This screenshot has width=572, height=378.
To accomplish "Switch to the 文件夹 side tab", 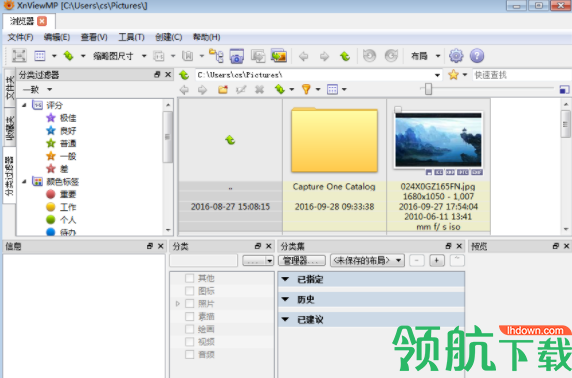I will coord(9,88).
